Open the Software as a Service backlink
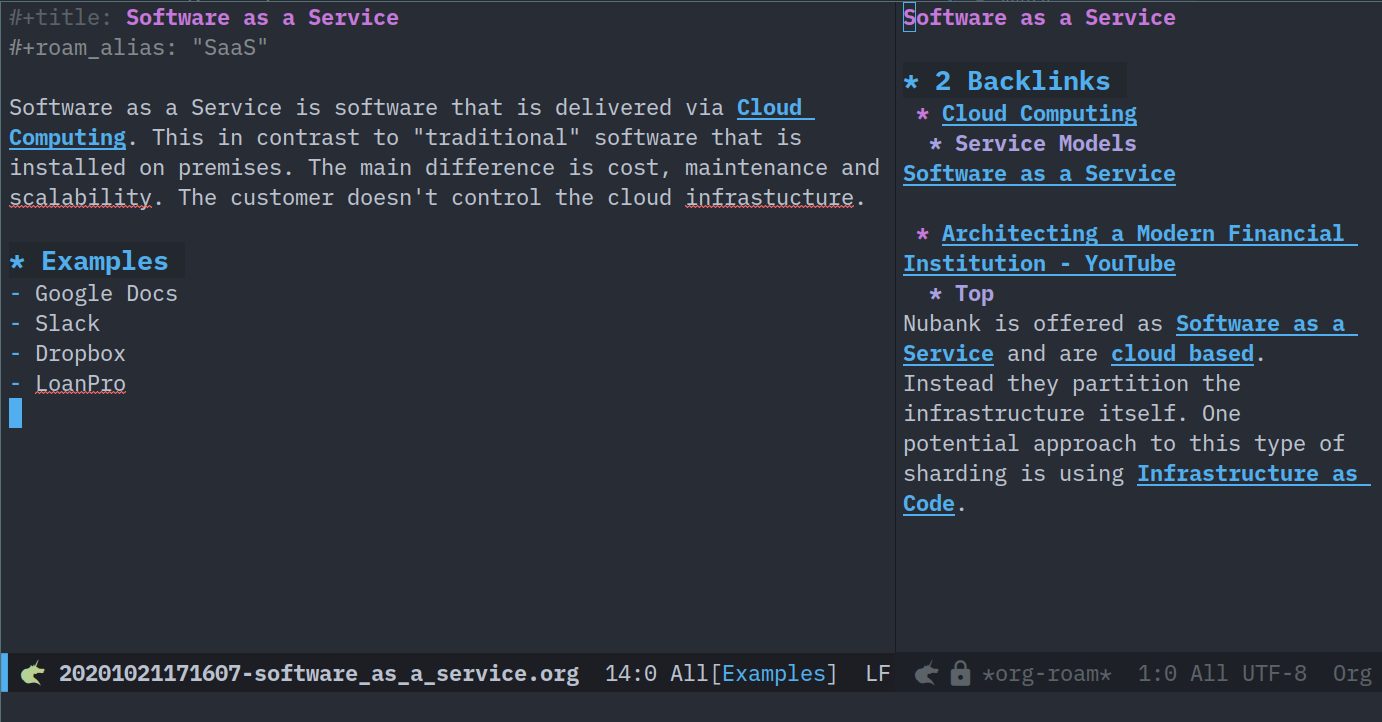1382x722 pixels. point(1038,173)
